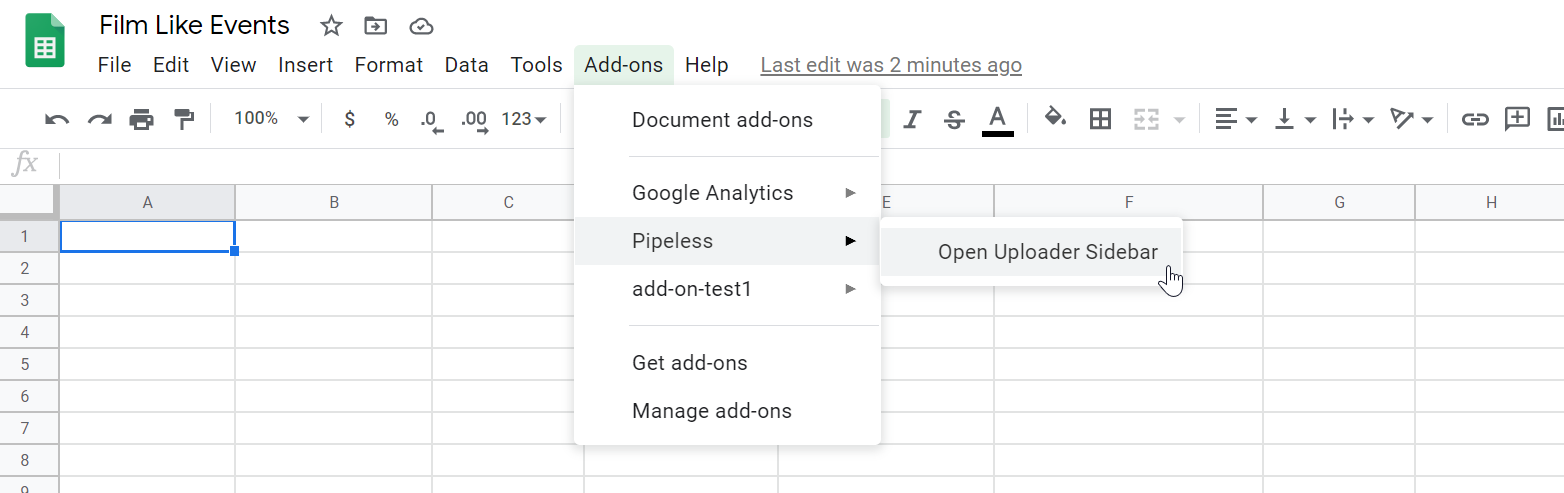The image size is (1564, 493).
Task: Click the Last edit was 2 minutes ago link
Action: (x=891, y=65)
